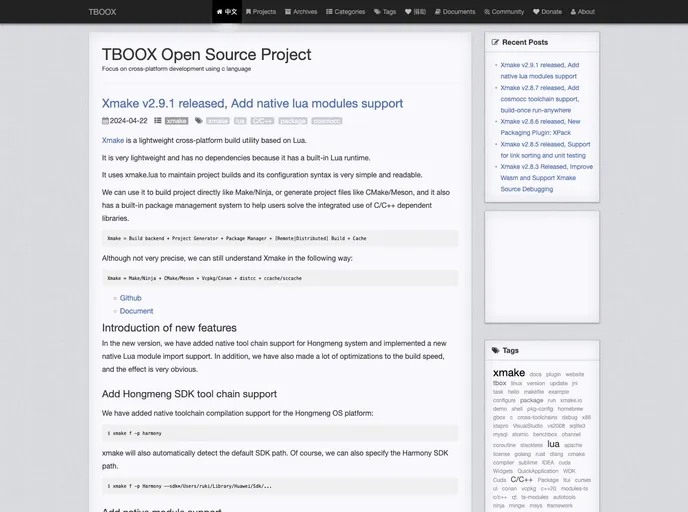Switch to the 中文 language version

point(227,12)
